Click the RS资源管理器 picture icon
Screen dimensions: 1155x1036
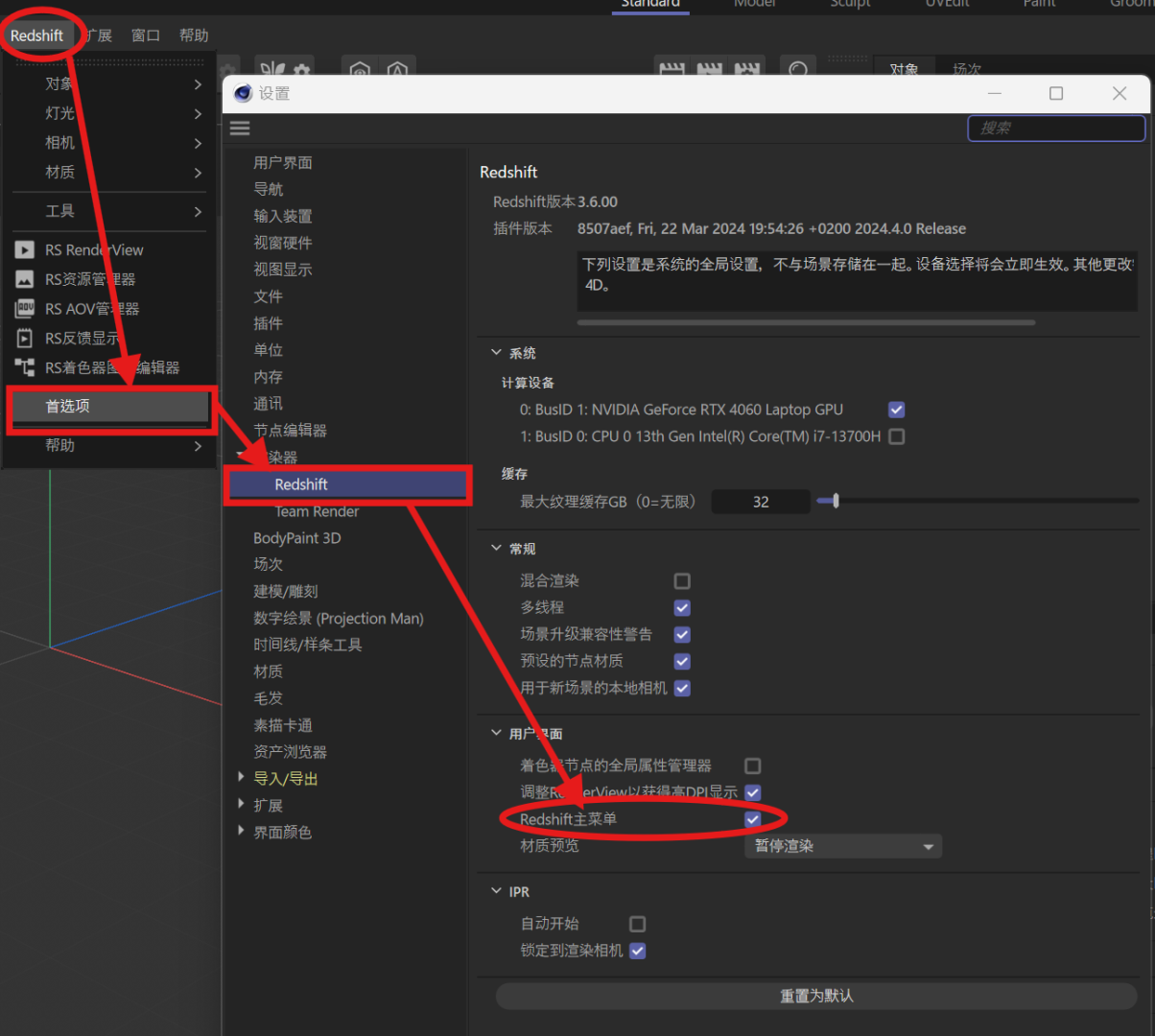click(x=25, y=280)
